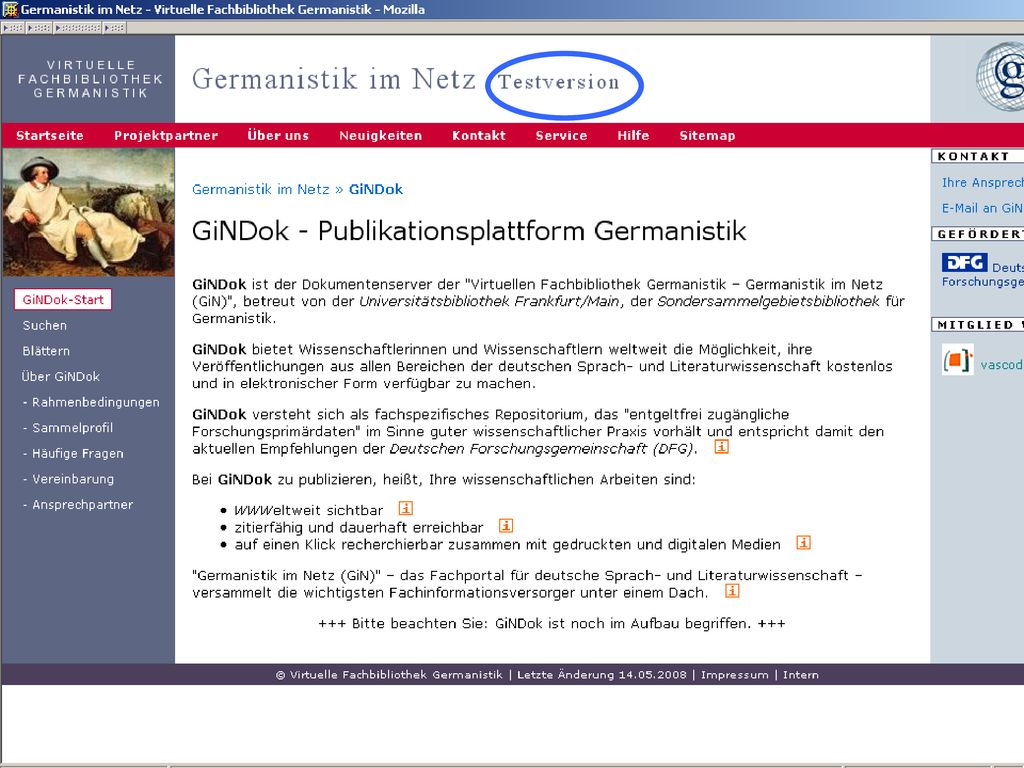Click first collapsed toolbar grippy handle
1024x768 pixels.
(13, 27)
